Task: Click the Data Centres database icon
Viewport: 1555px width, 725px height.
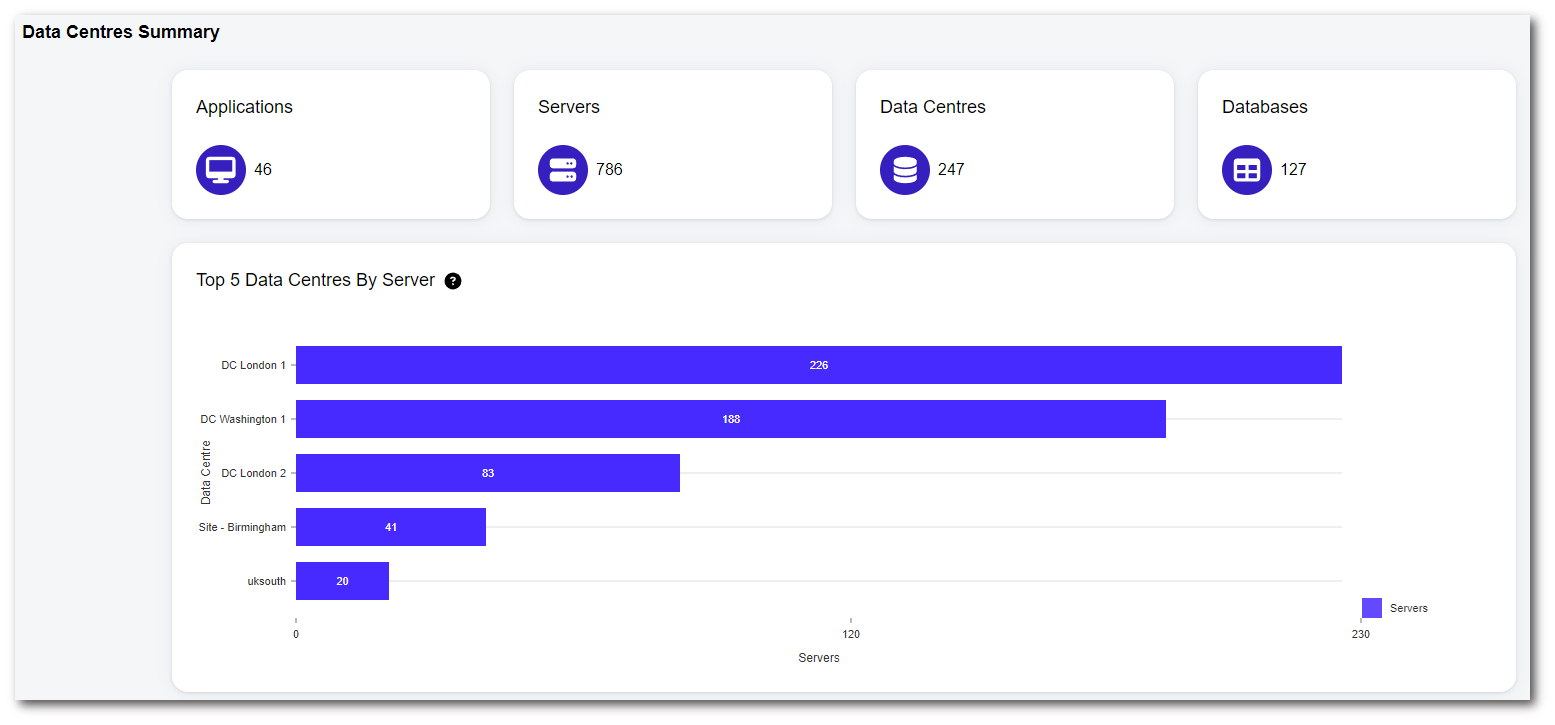Action: [x=905, y=170]
